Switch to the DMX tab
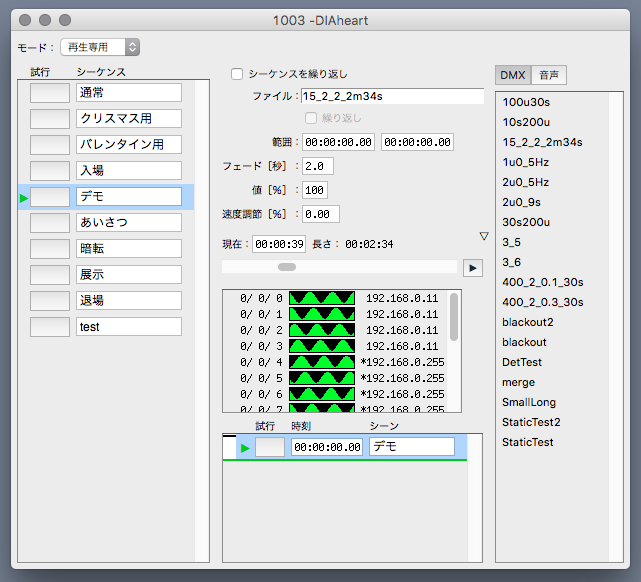This screenshot has height=582, width=641. (x=513, y=75)
